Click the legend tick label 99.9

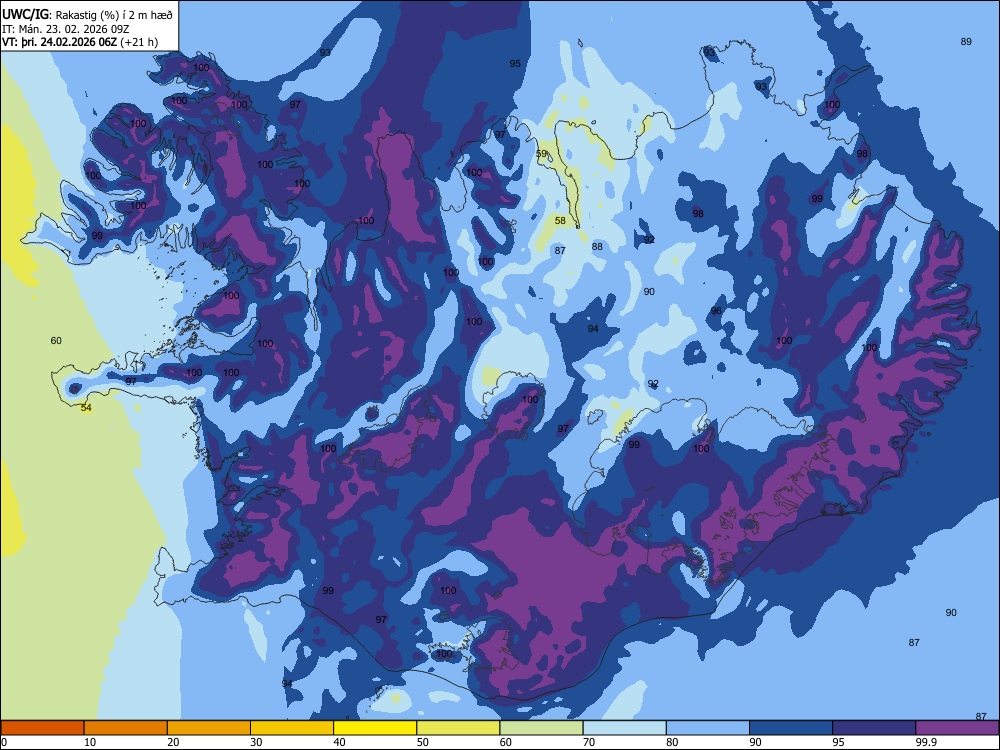coord(926,742)
